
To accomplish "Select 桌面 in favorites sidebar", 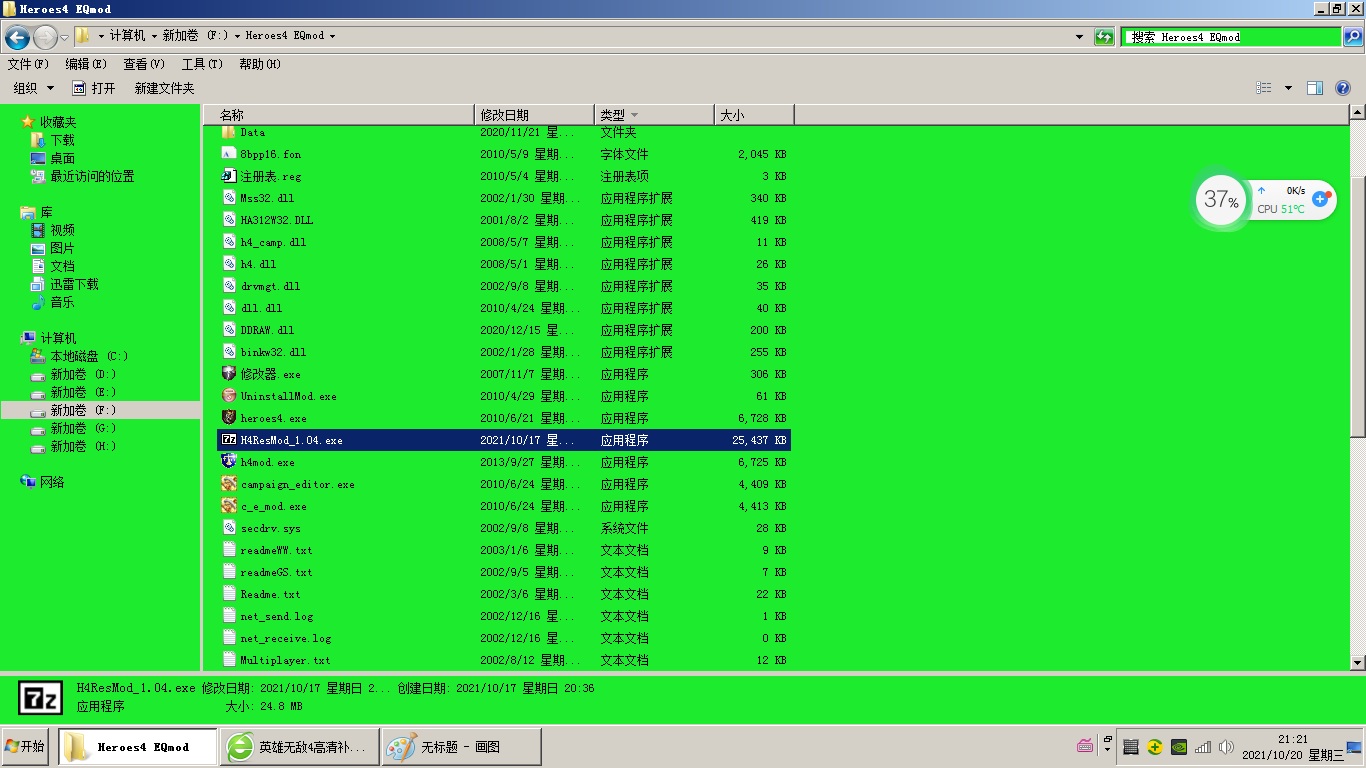I will pos(62,158).
